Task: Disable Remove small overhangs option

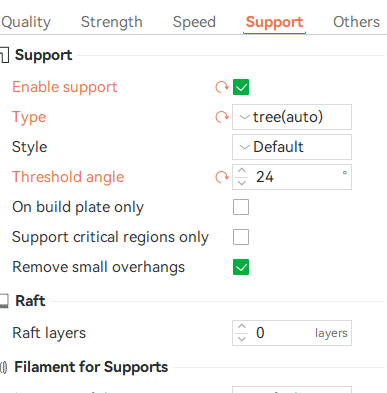Action: click(241, 267)
